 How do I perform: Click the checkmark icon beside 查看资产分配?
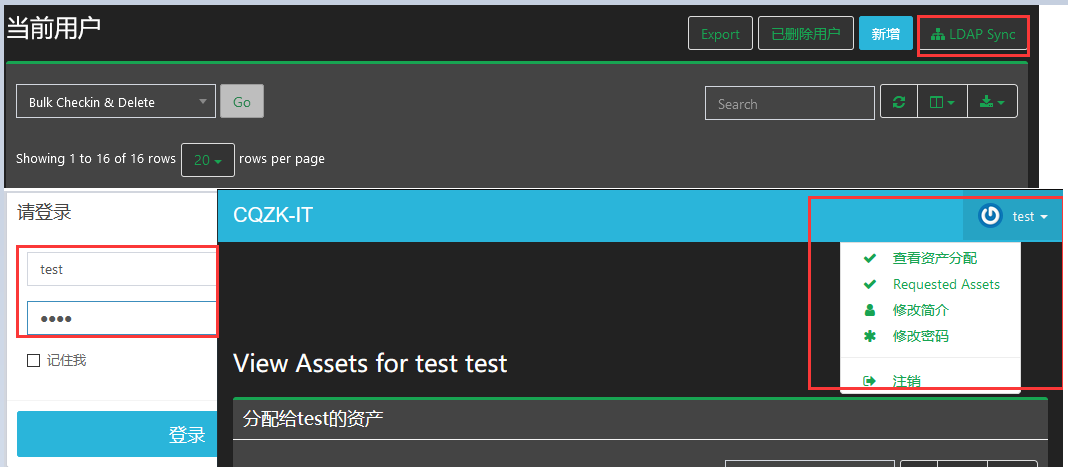point(869,259)
